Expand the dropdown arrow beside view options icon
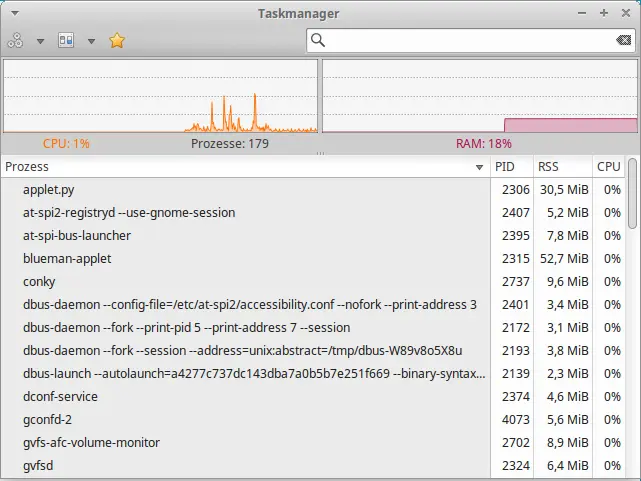The height and width of the screenshot is (481, 641). pyautogui.click(x=91, y=41)
